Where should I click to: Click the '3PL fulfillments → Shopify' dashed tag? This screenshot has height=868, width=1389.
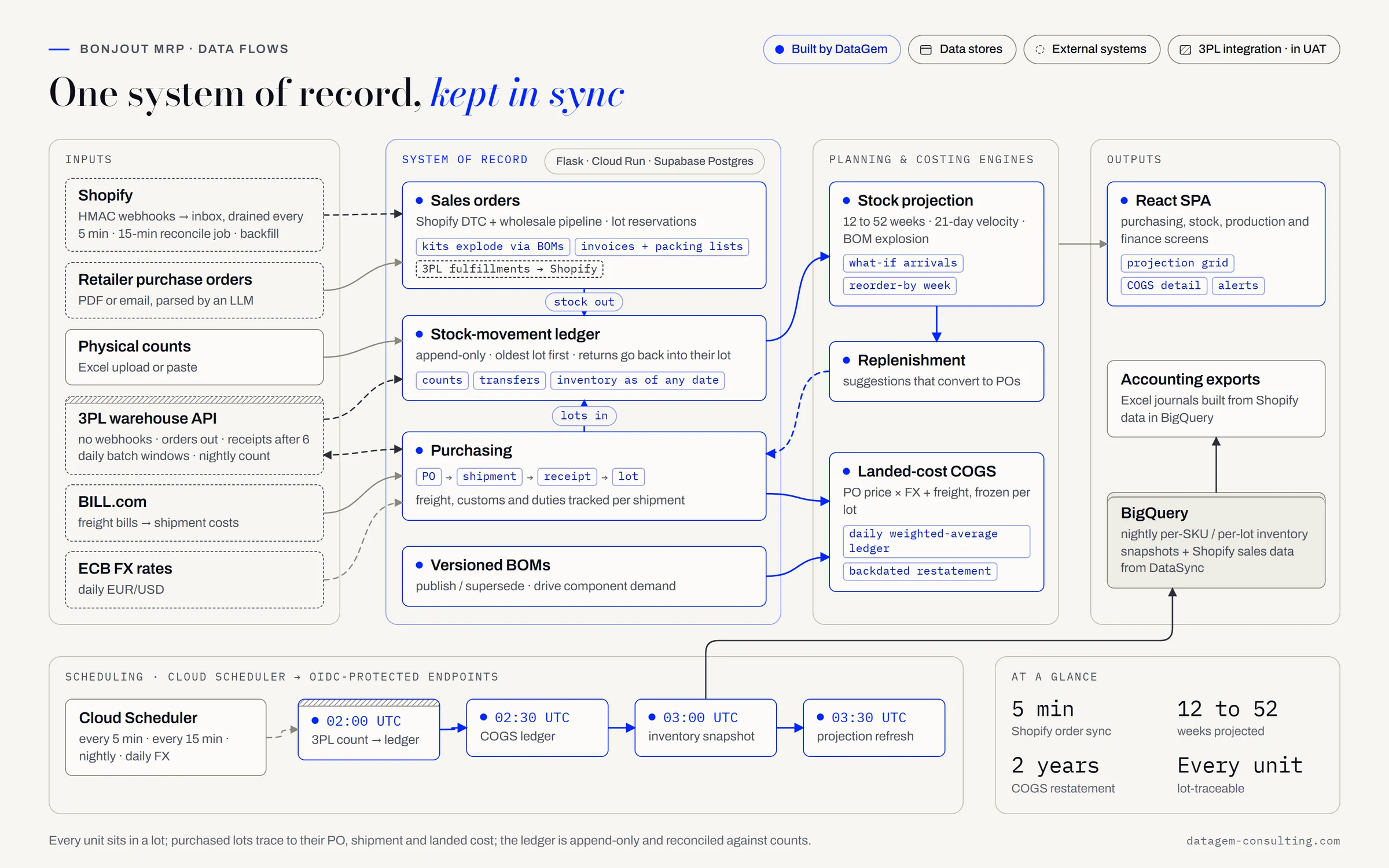click(x=509, y=269)
